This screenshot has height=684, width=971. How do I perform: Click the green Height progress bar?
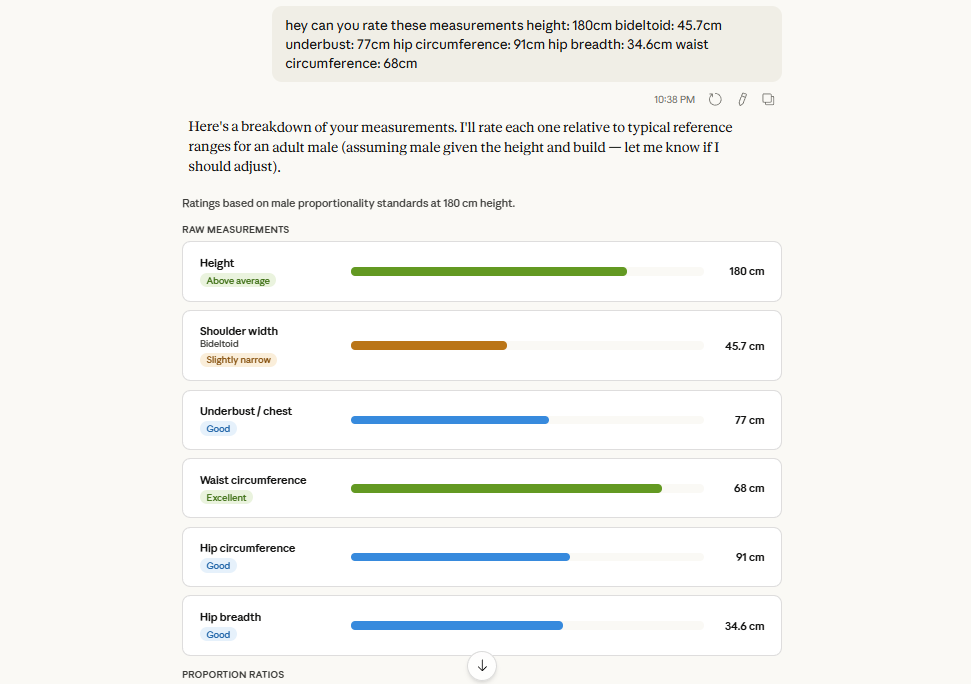coord(488,271)
